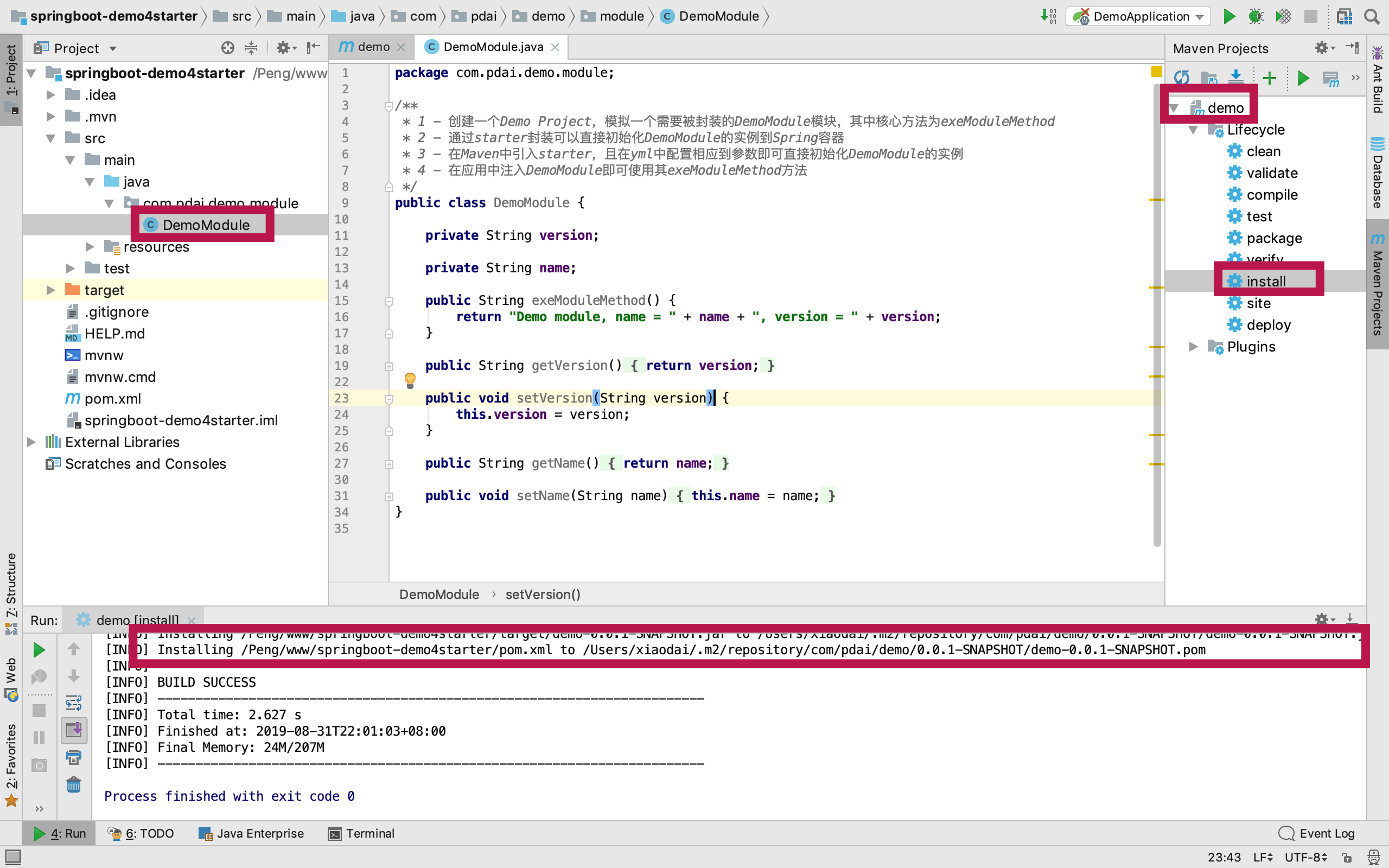Click Scroll from Source target icon
Viewport: 1389px width, 868px height.
[227, 48]
